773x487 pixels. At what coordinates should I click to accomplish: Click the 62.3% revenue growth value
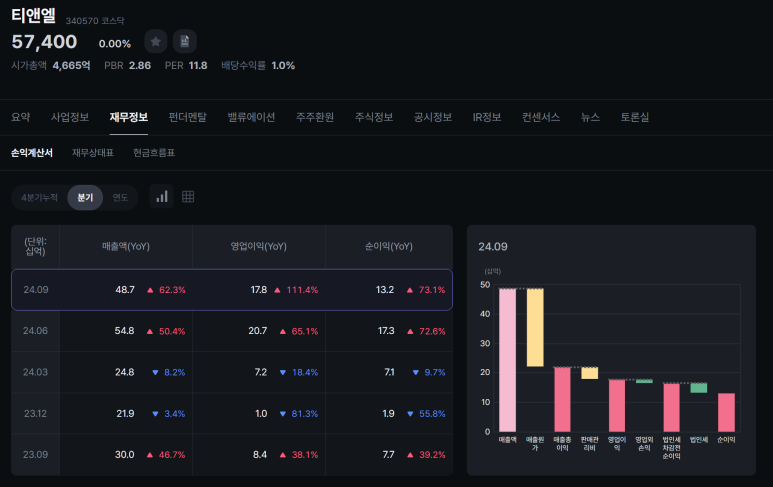[172, 290]
